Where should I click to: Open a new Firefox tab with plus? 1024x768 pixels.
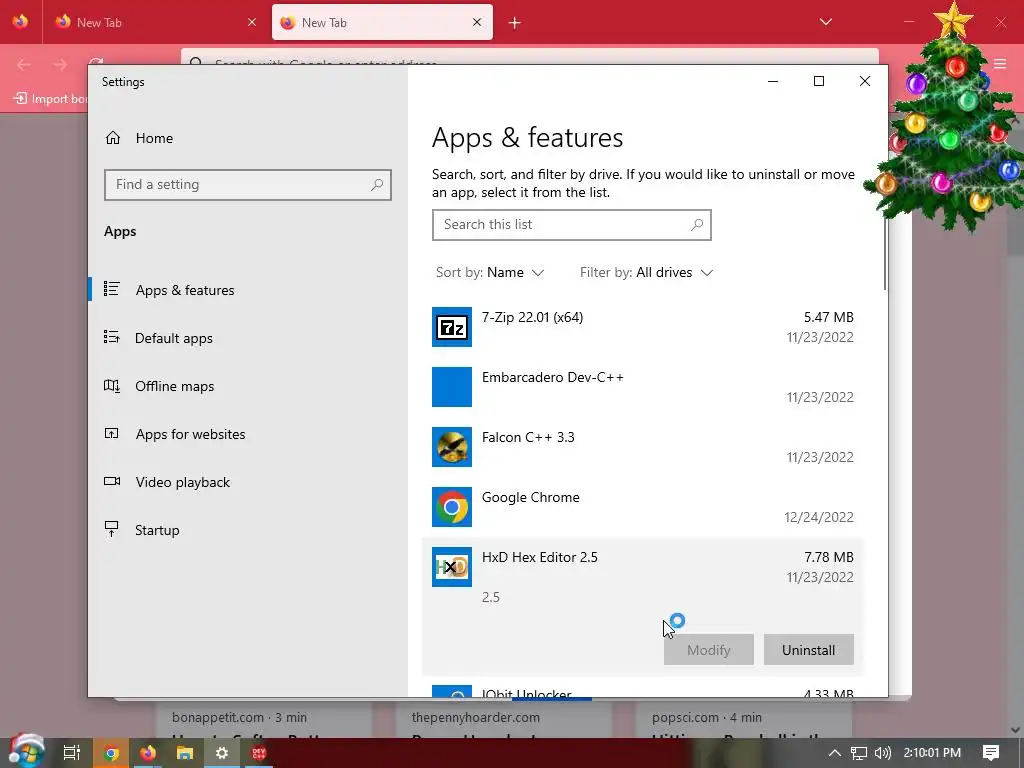click(515, 23)
